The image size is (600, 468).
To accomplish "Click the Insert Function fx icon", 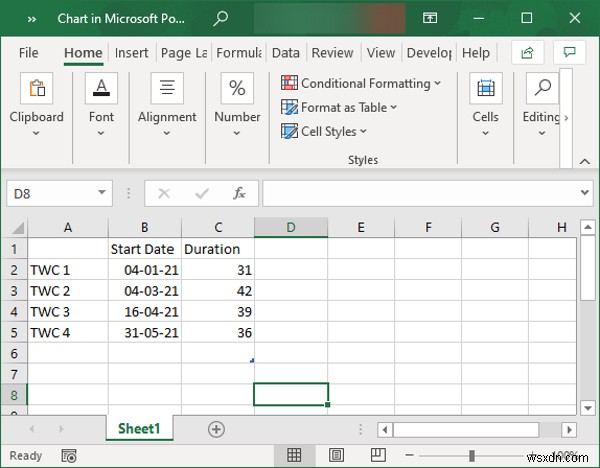I will coord(239,193).
